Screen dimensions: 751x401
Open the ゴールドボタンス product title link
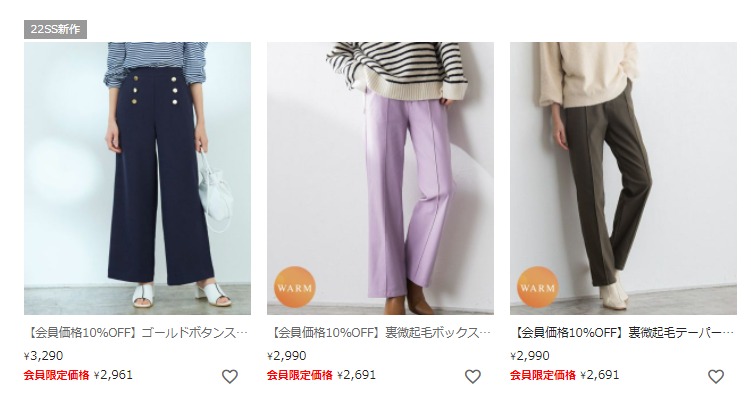click(137, 332)
